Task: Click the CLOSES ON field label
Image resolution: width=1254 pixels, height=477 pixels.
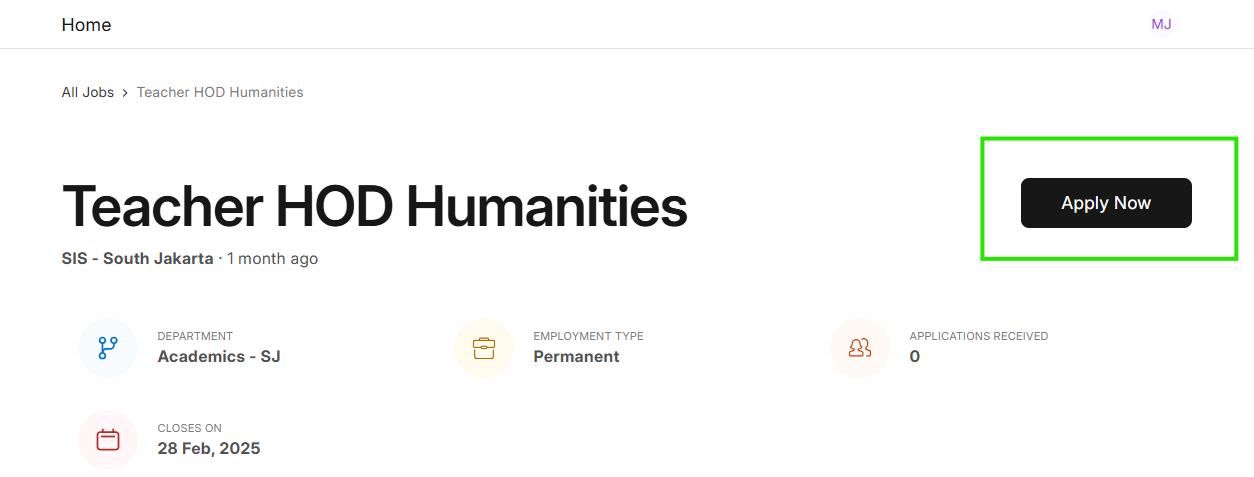Action: pos(189,428)
